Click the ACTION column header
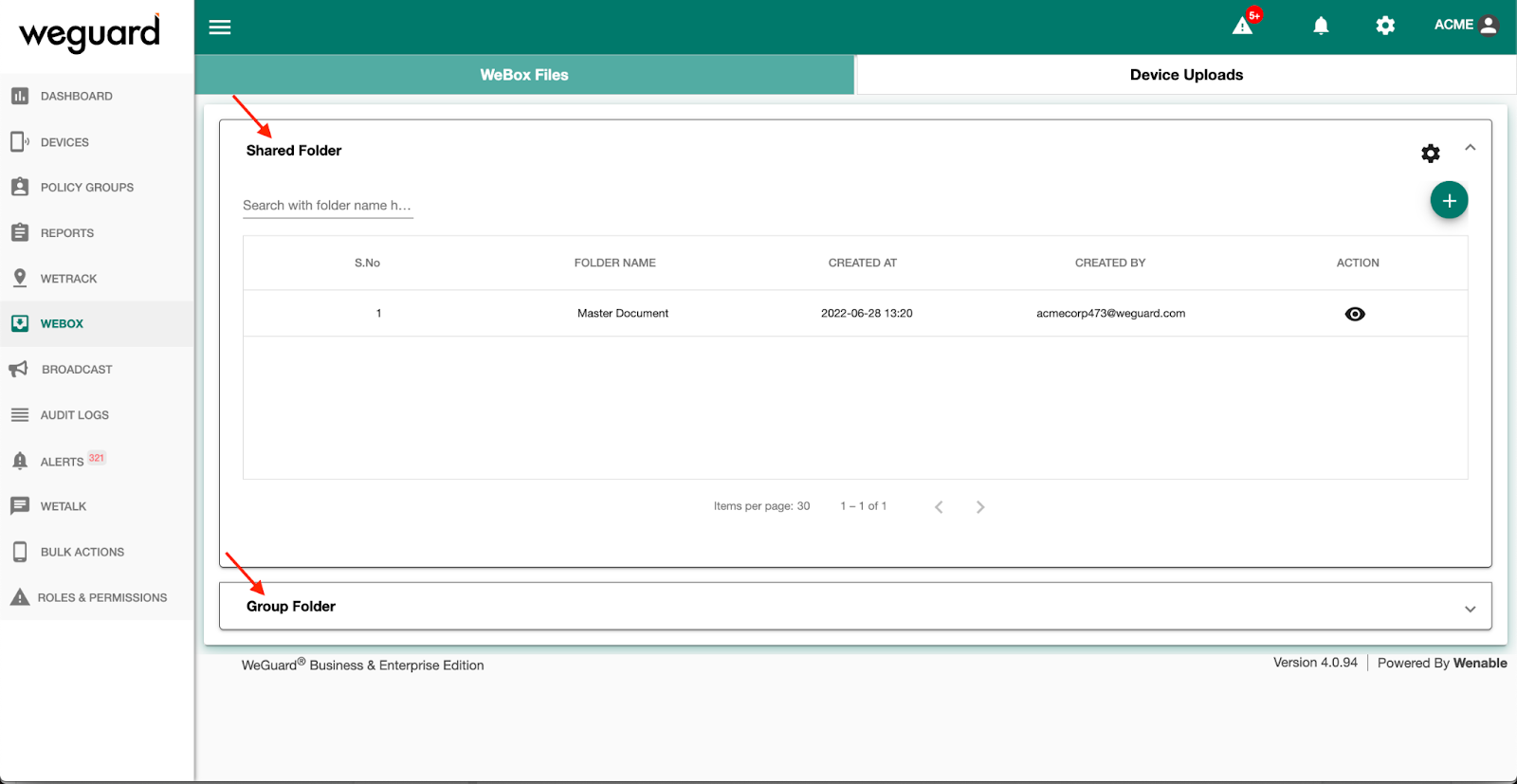The image size is (1517, 784). 1358,263
